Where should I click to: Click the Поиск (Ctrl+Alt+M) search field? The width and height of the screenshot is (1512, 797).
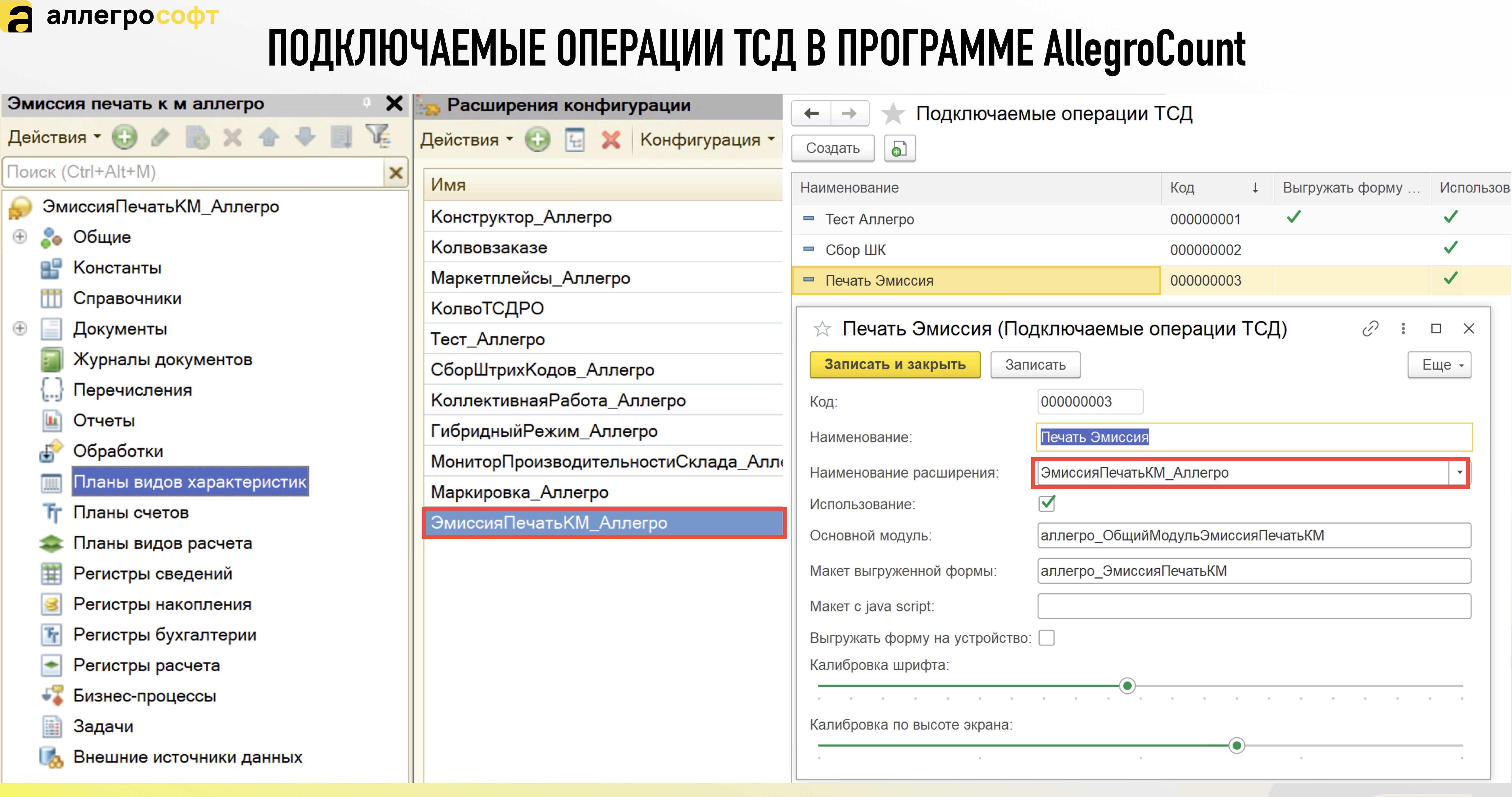pos(194,172)
